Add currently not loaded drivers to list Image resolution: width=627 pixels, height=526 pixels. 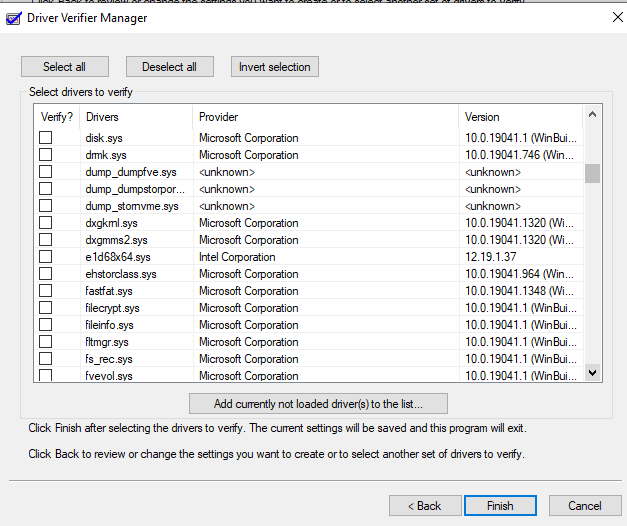318,404
